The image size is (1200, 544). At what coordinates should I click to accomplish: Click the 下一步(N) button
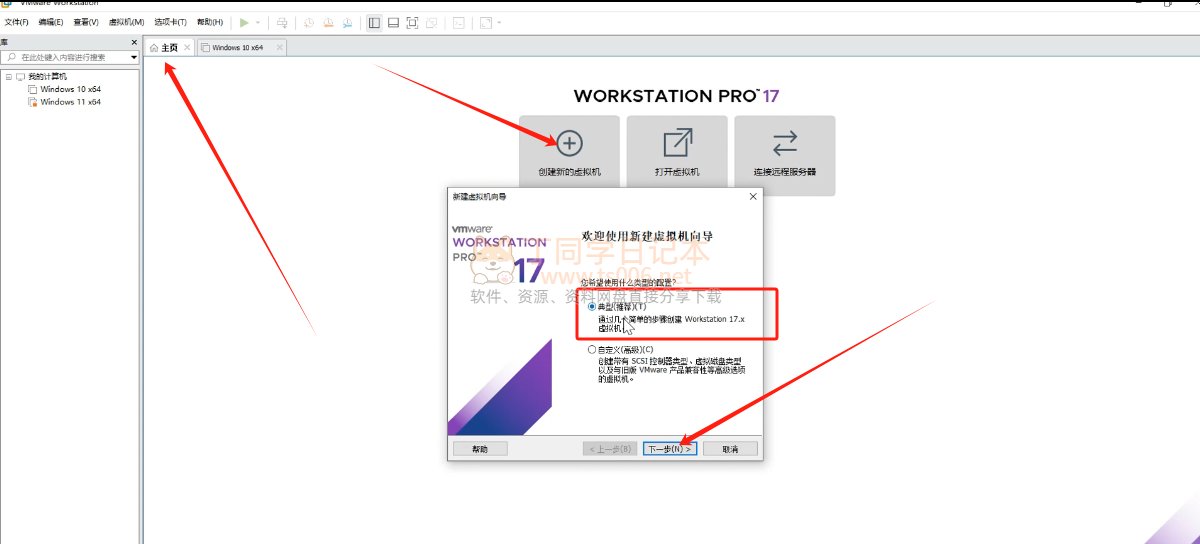point(669,449)
